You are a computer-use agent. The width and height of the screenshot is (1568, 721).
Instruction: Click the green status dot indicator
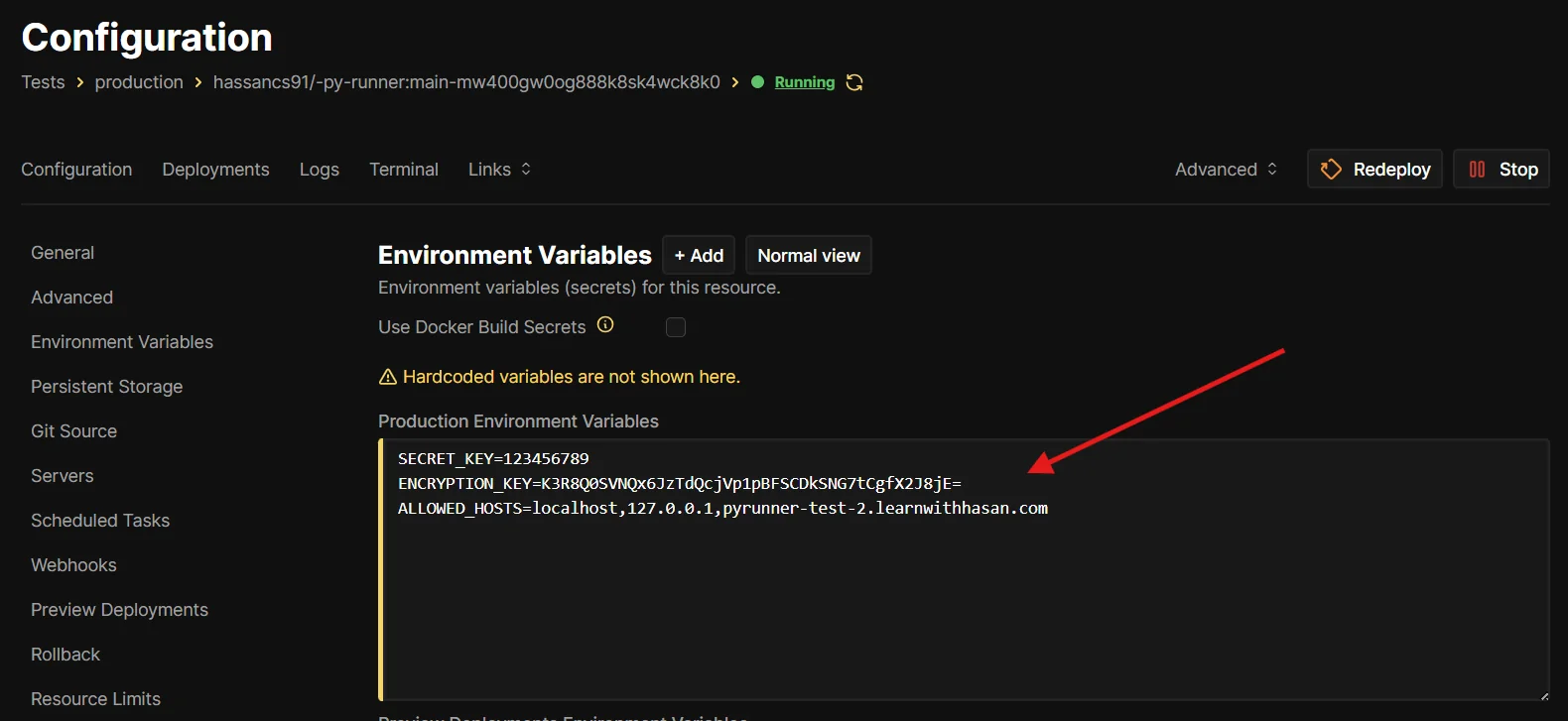(x=757, y=82)
